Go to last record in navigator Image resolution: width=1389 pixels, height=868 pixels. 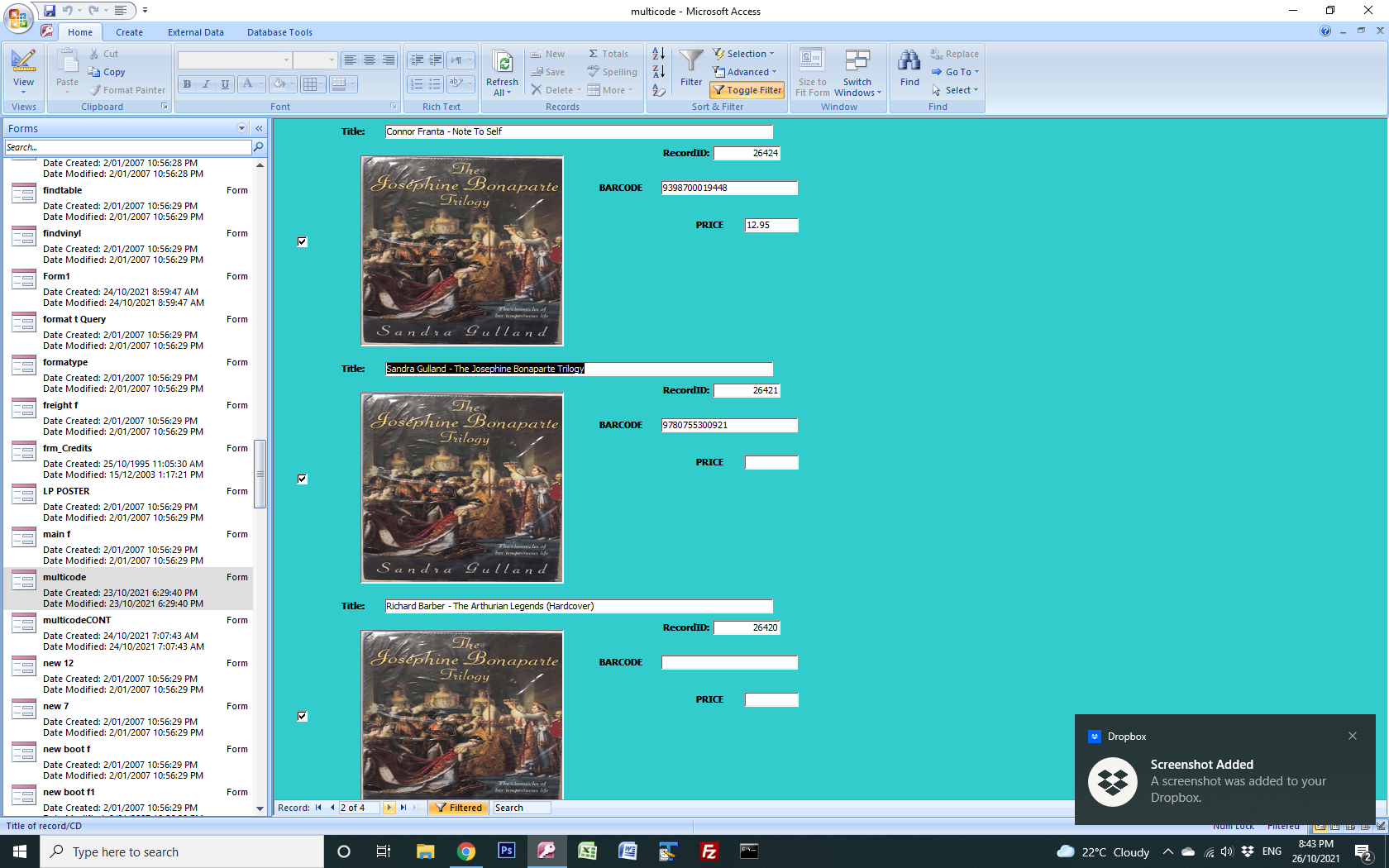pyautogui.click(x=403, y=808)
